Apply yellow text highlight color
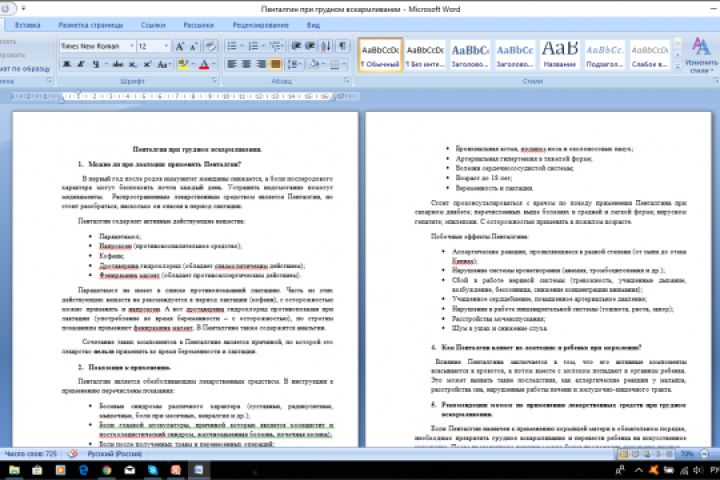 pyautogui.click(x=183, y=64)
